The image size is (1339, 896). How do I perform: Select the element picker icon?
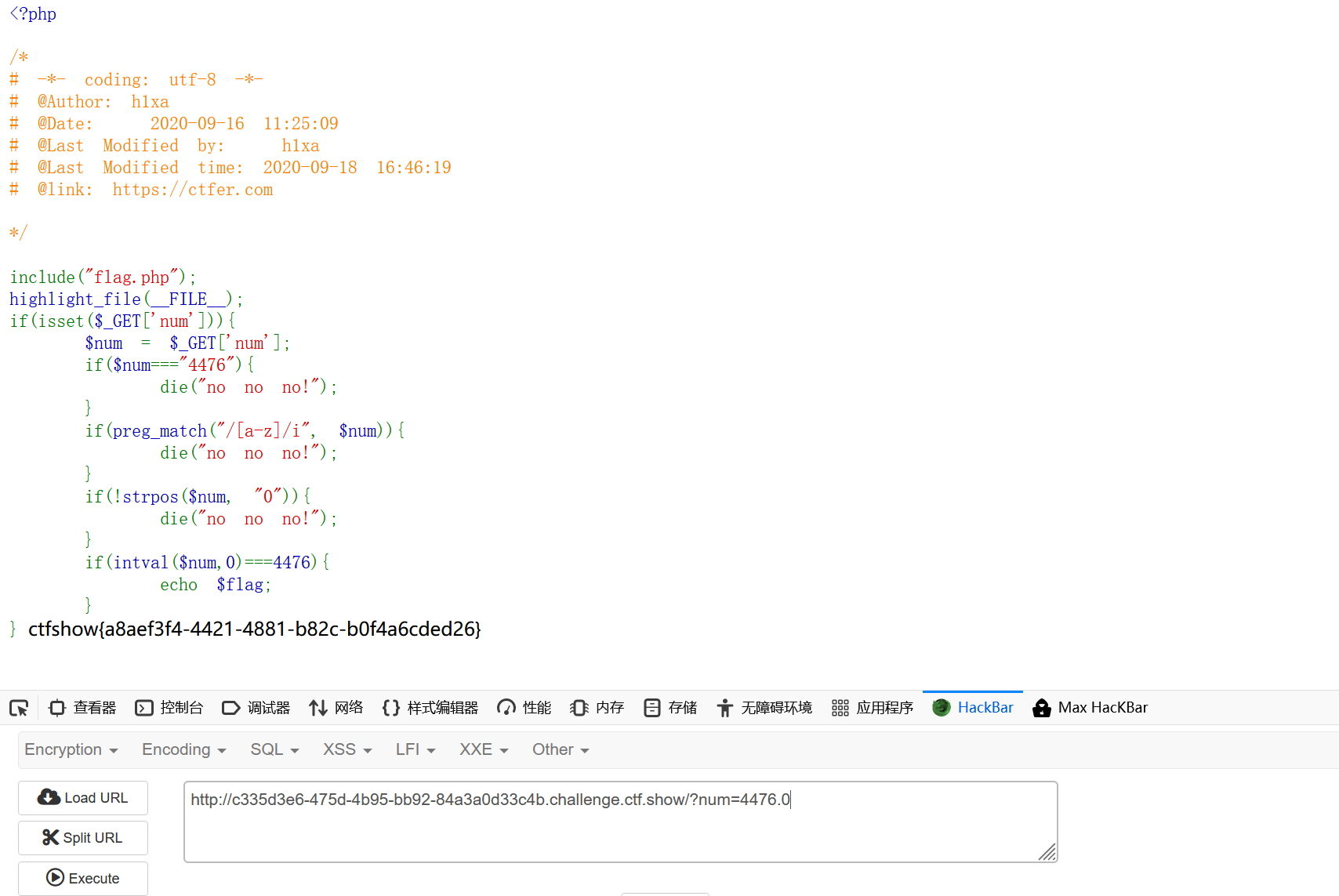(19, 707)
